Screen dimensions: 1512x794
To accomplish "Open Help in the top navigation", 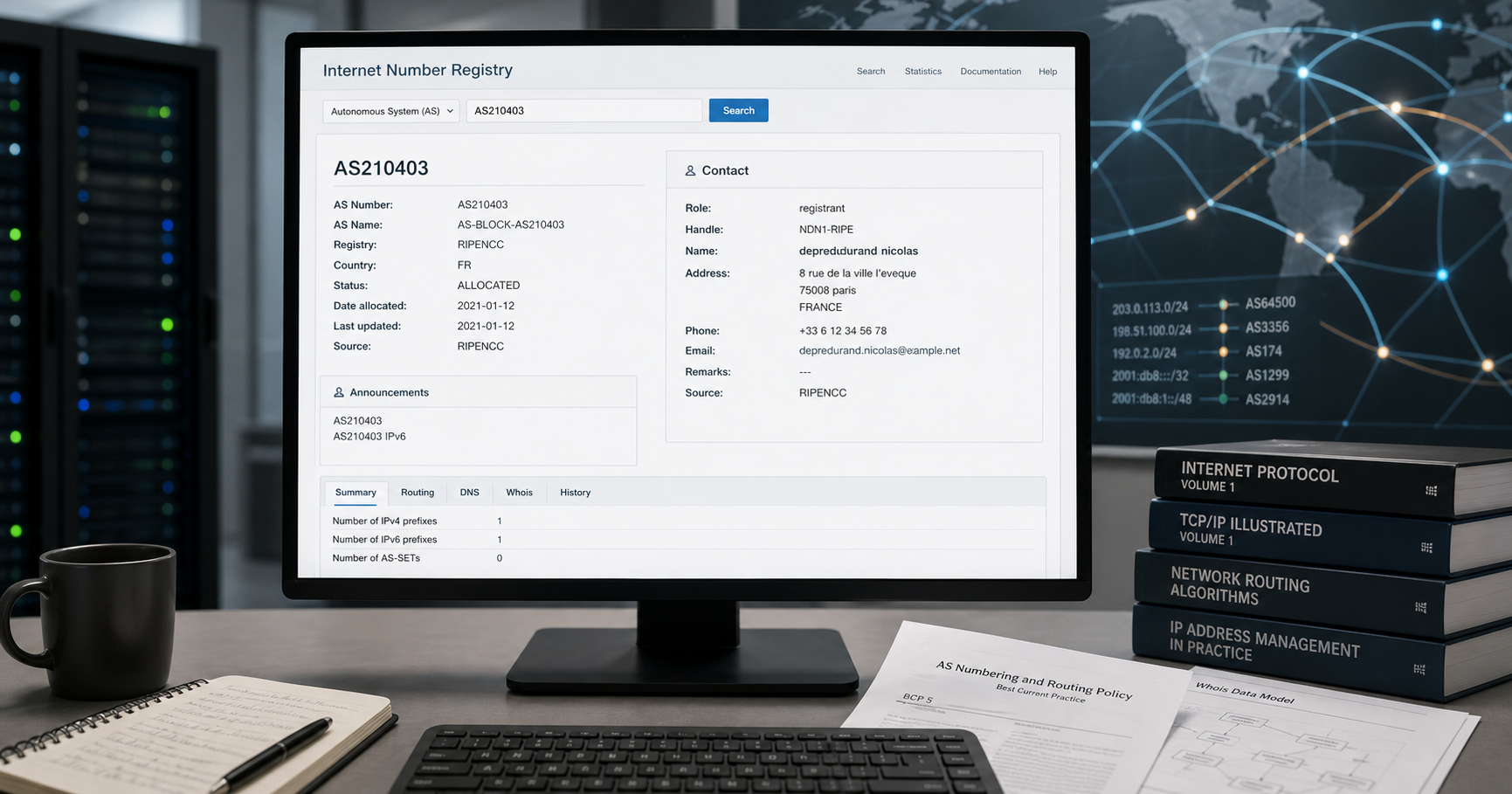I will [x=1047, y=72].
